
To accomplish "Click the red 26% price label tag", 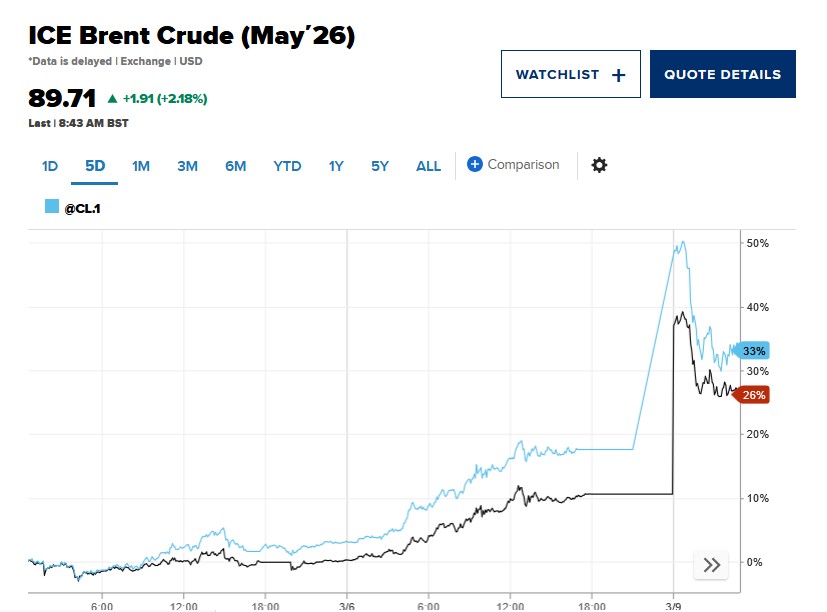I will point(753,395).
